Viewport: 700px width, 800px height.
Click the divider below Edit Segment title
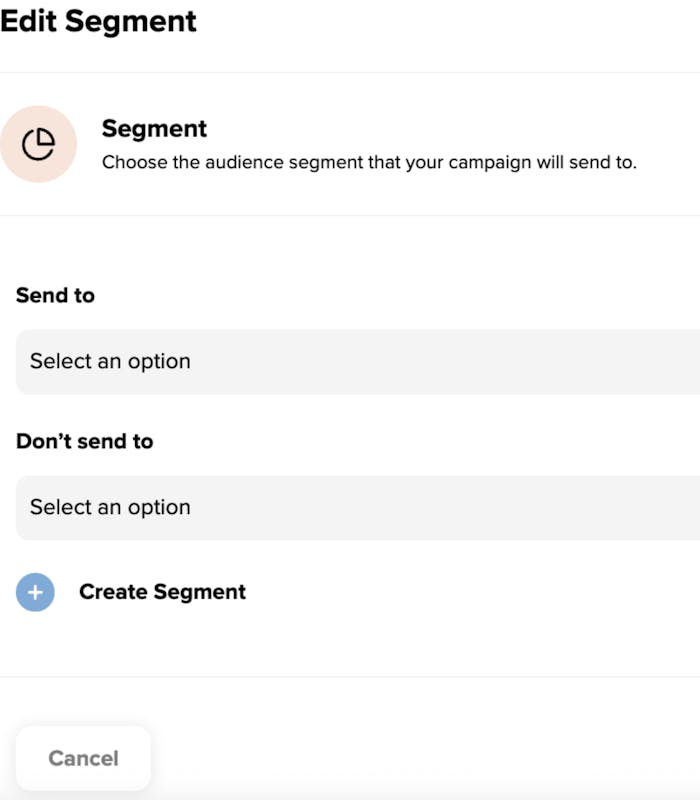[x=350, y=72]
